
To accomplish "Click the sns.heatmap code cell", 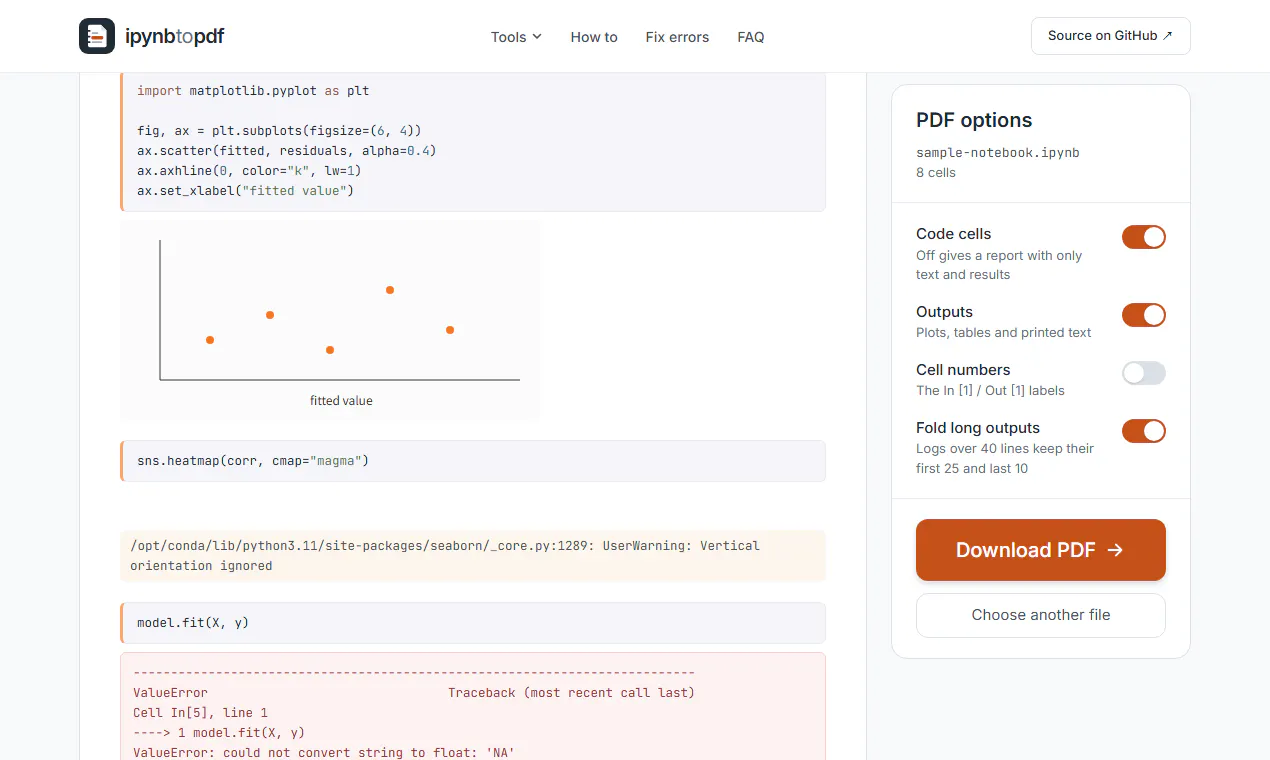I will [x=473, y=461].
